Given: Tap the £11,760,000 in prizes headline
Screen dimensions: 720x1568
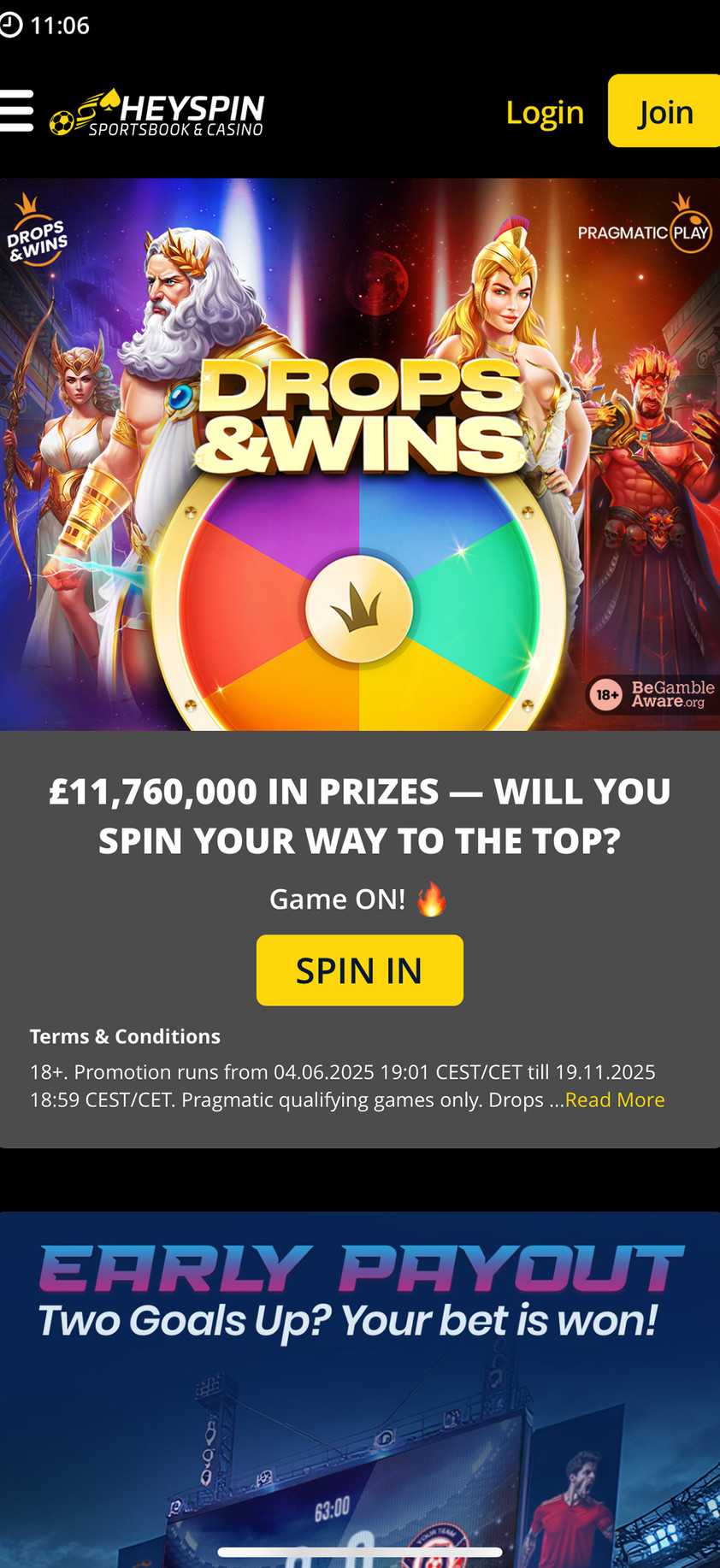Looking at the screenshot, I should [x=360, y=816].
